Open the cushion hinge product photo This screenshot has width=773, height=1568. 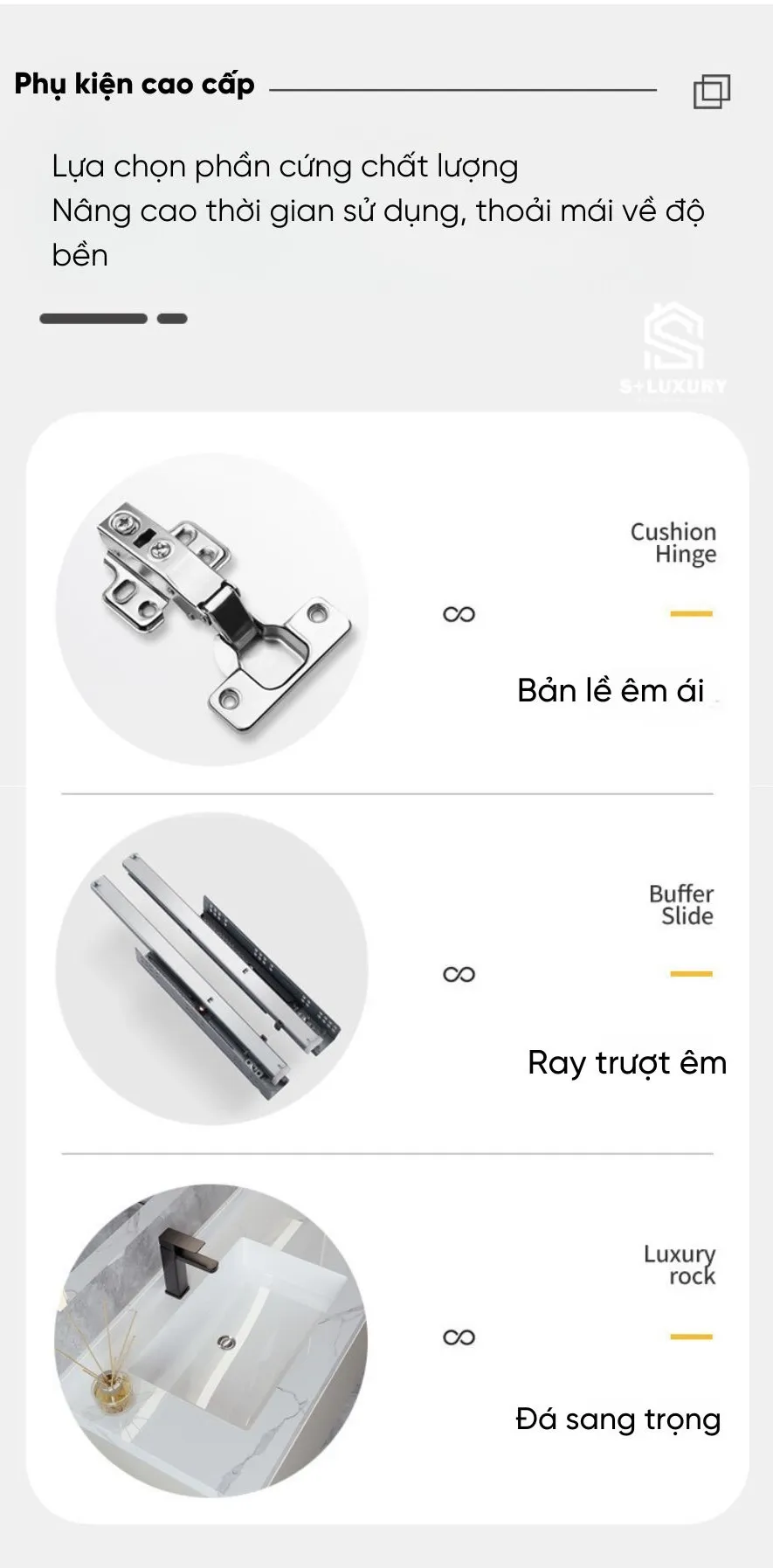212,610
